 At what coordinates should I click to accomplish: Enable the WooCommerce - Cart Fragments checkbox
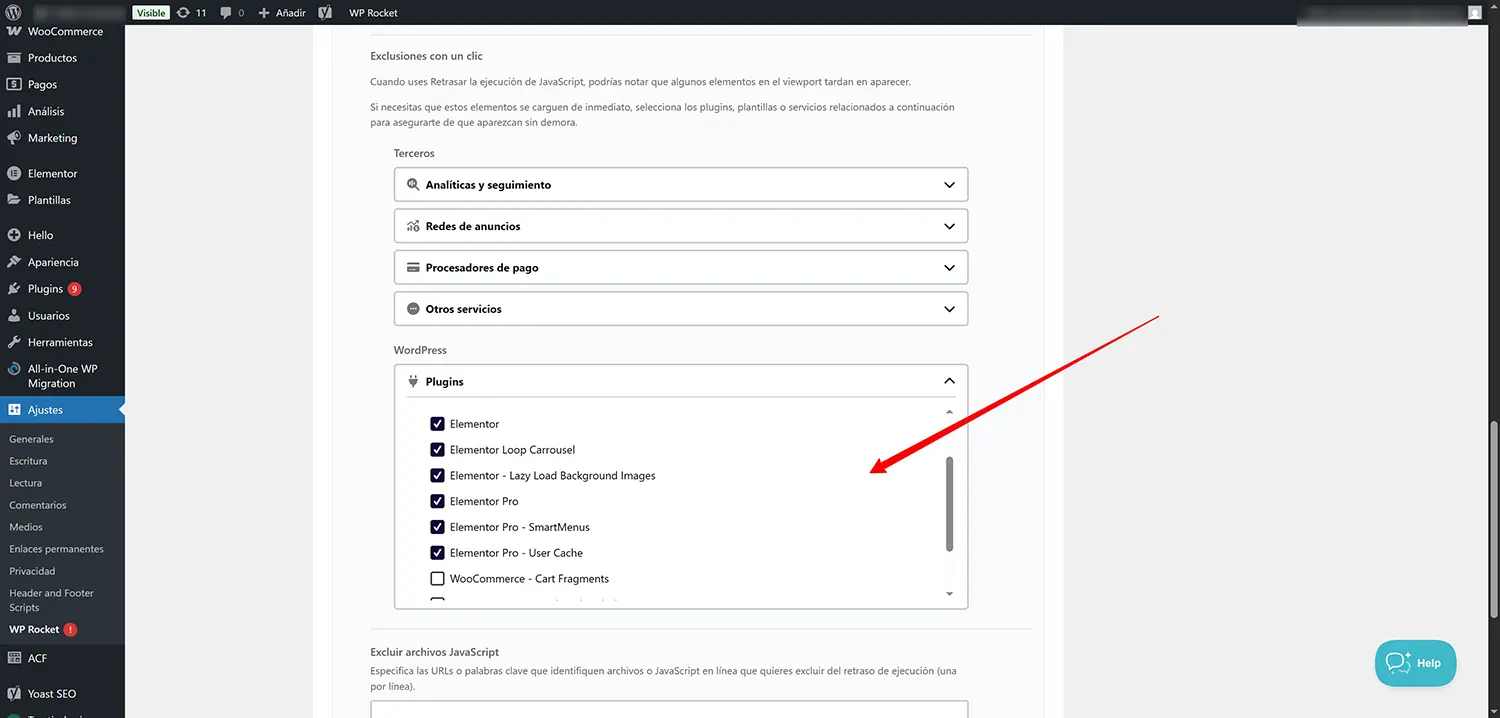437,578
